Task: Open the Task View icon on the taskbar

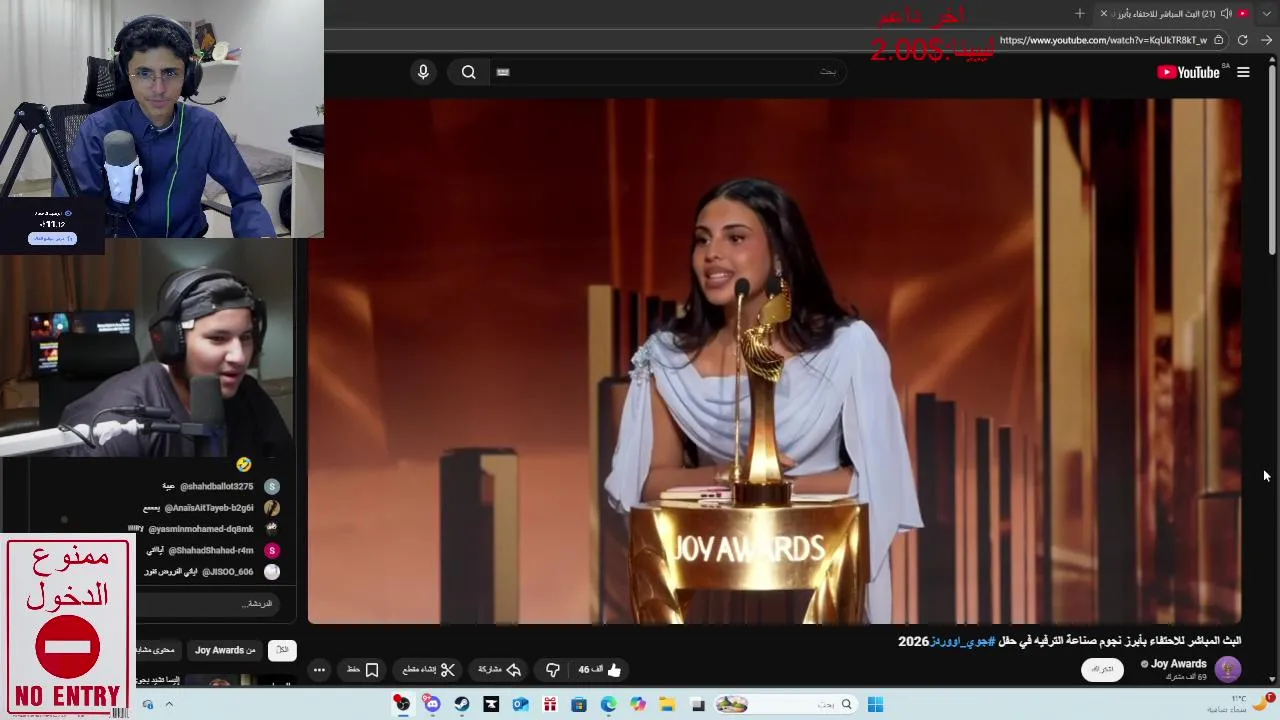Action: (698, 704)
